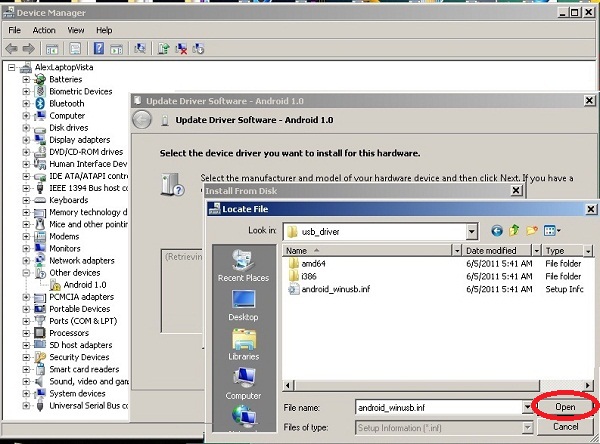Open the View Menu icon in Locate File
Screen dimensions: 600x444
point(552,231)
